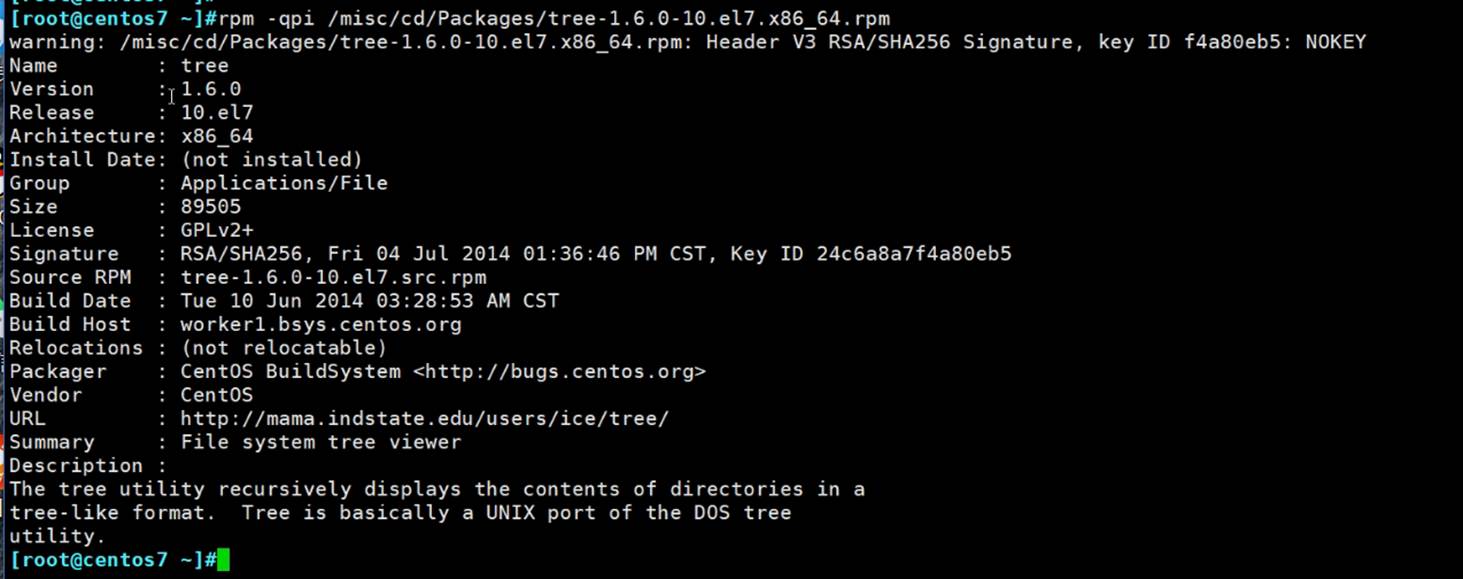Screen dimensions: 1463x579
Task: Click the "(not relocatable)" relocations value
Action: (283, 348)
